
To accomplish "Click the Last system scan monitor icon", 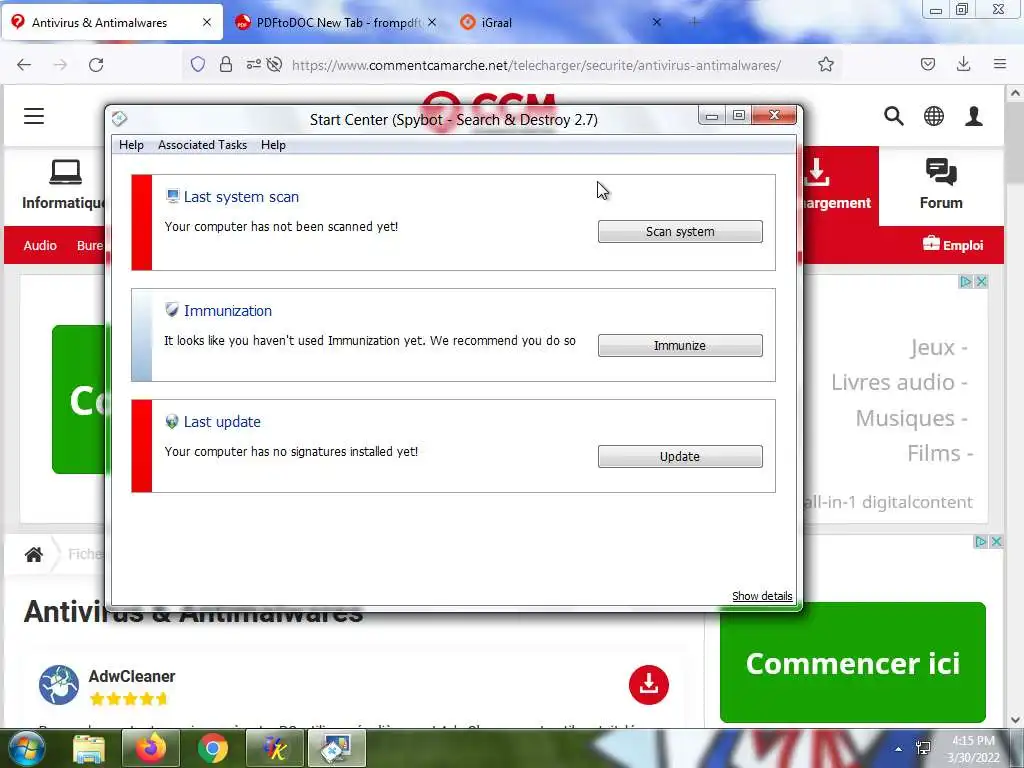I will 172,196.
